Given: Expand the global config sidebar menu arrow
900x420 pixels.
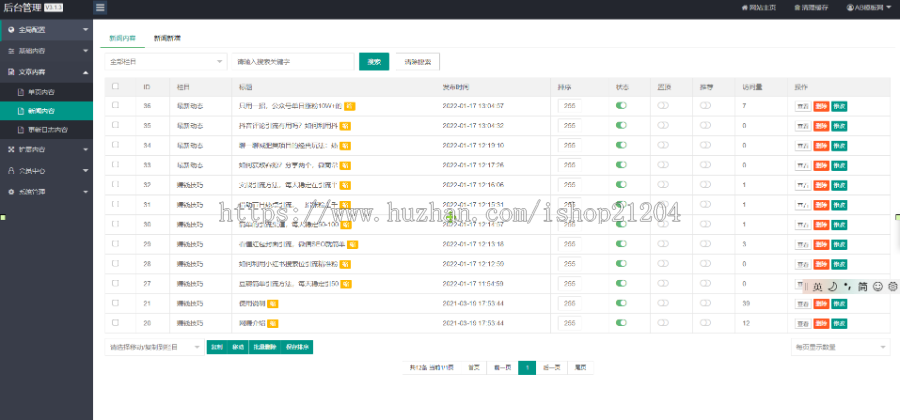Looking at the screenshot, I should 86,29.
